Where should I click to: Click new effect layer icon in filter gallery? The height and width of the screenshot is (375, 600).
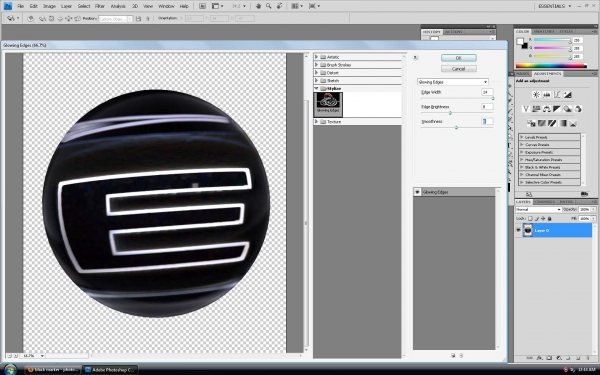[x=453, y=355]
